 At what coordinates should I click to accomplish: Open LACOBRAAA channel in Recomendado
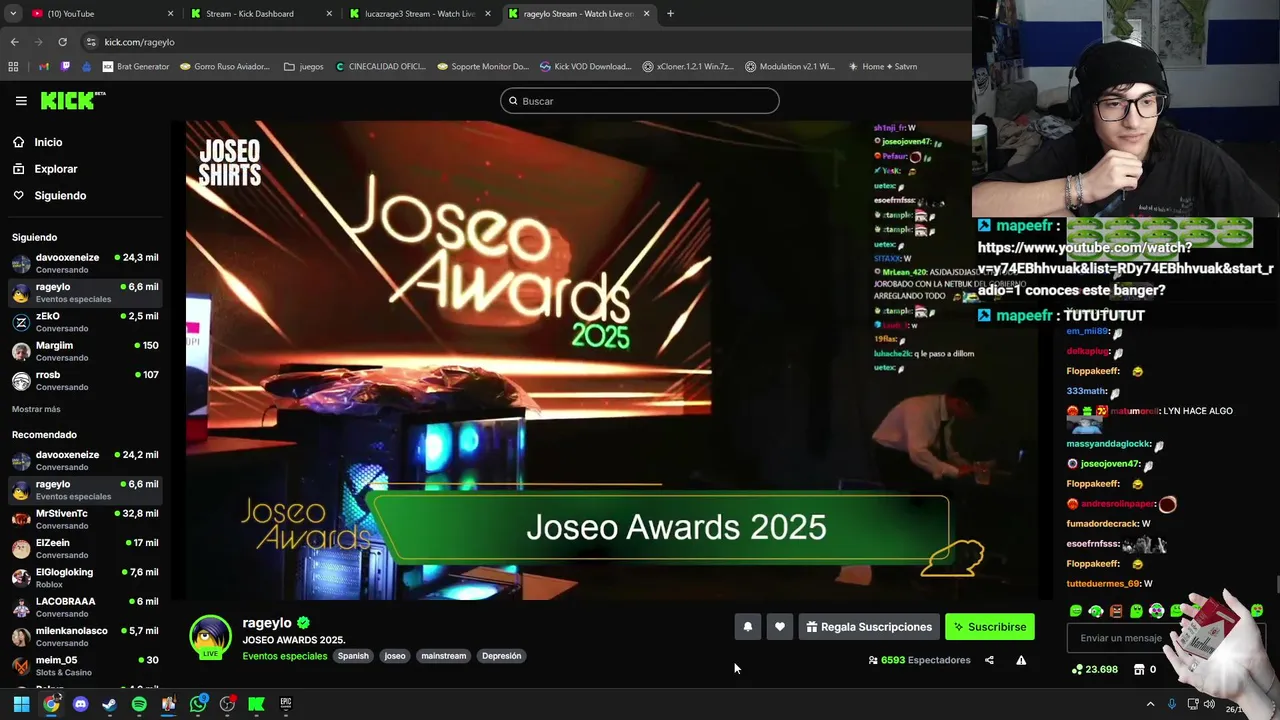click(x=85, y=607)
